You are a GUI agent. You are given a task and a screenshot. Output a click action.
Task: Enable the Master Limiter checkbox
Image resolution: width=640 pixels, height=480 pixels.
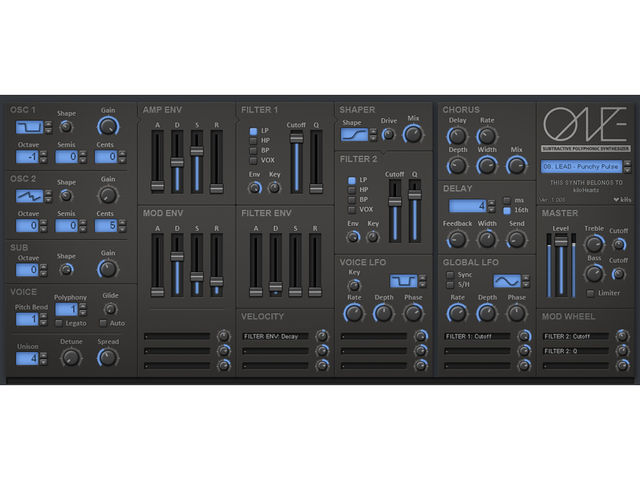pos(590,293)
